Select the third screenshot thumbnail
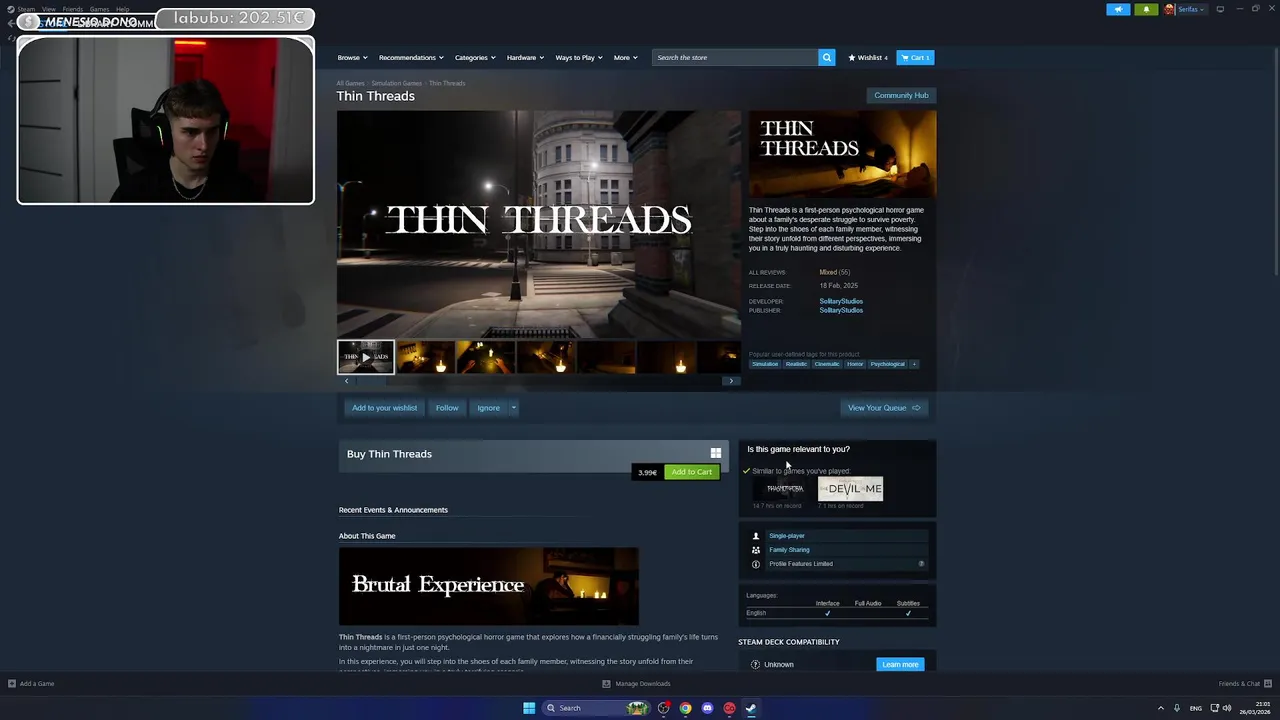This screenshot has width=1280, height=720. coord(485,357)
